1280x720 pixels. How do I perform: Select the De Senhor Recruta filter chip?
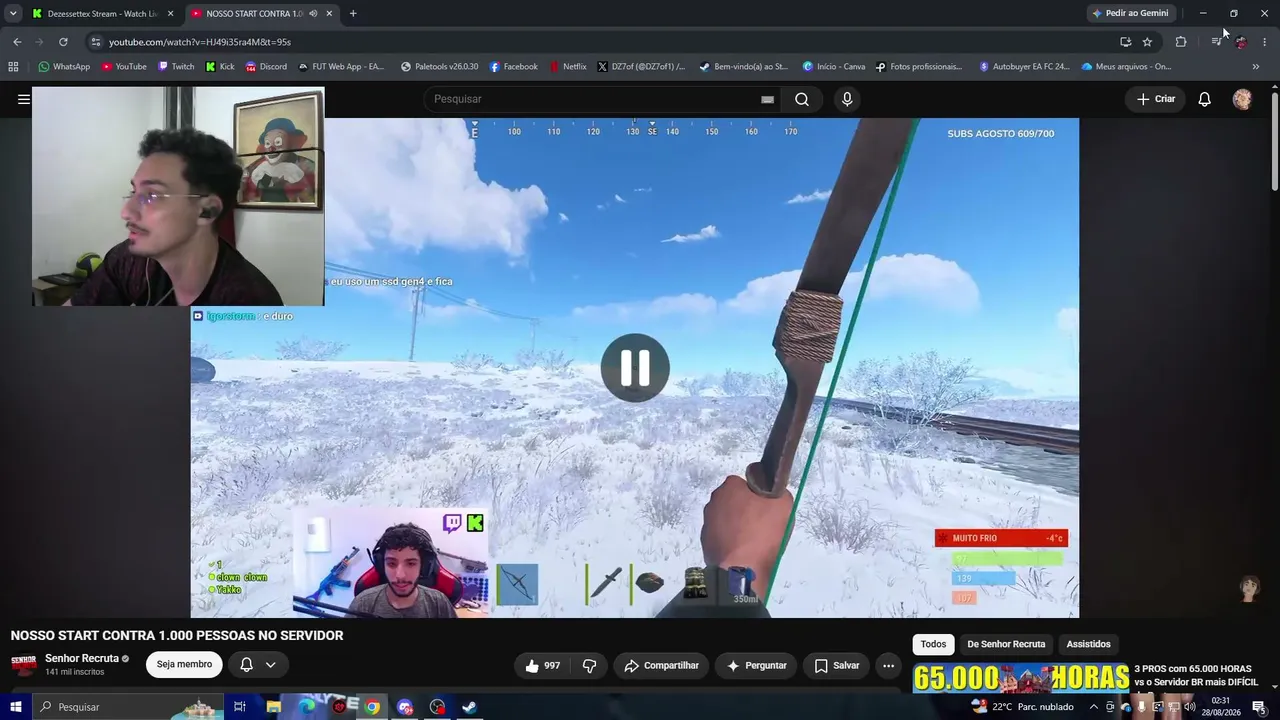[1006, 644]
